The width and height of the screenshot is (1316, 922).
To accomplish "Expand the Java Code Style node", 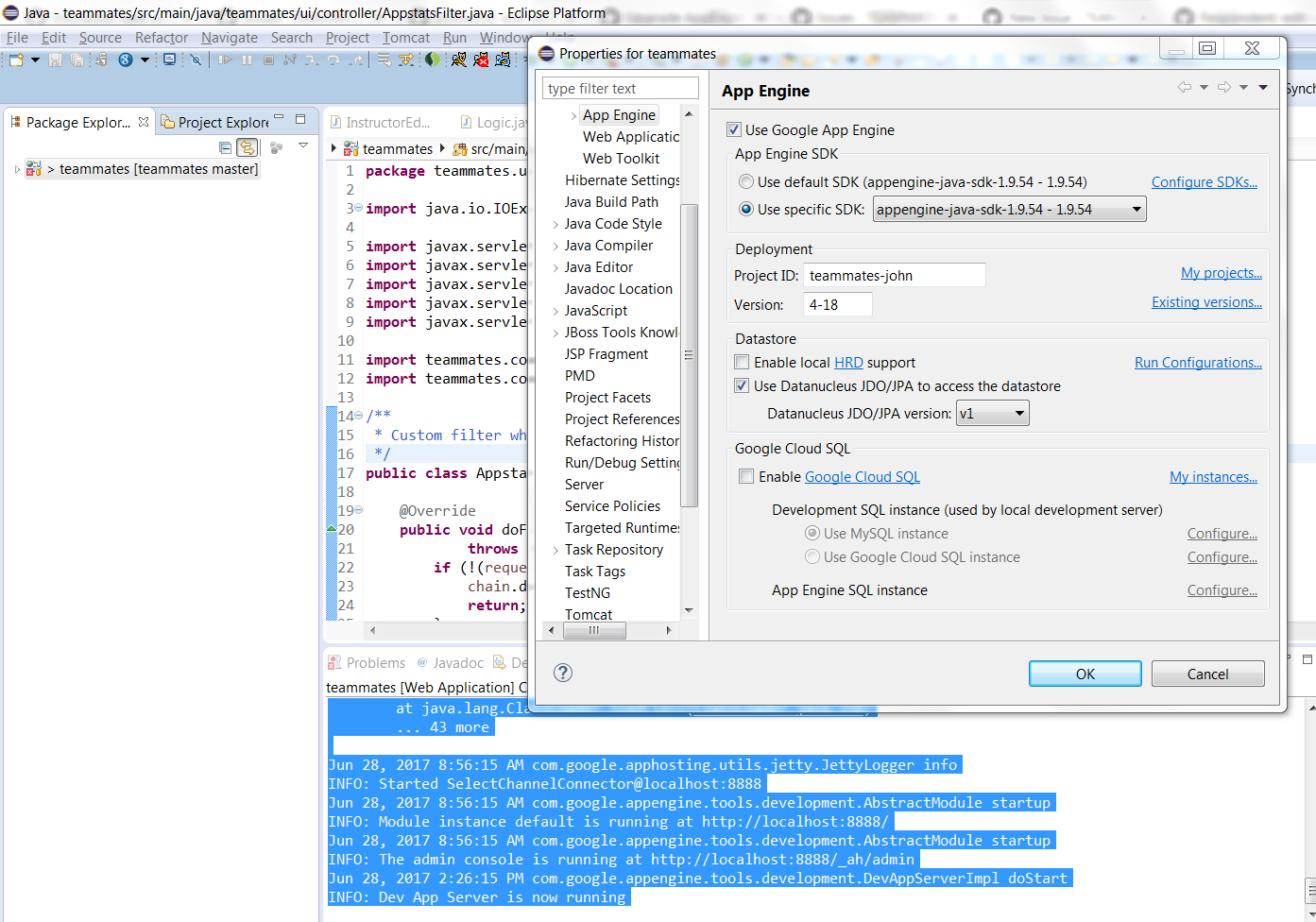I will (x=555, y=224).
